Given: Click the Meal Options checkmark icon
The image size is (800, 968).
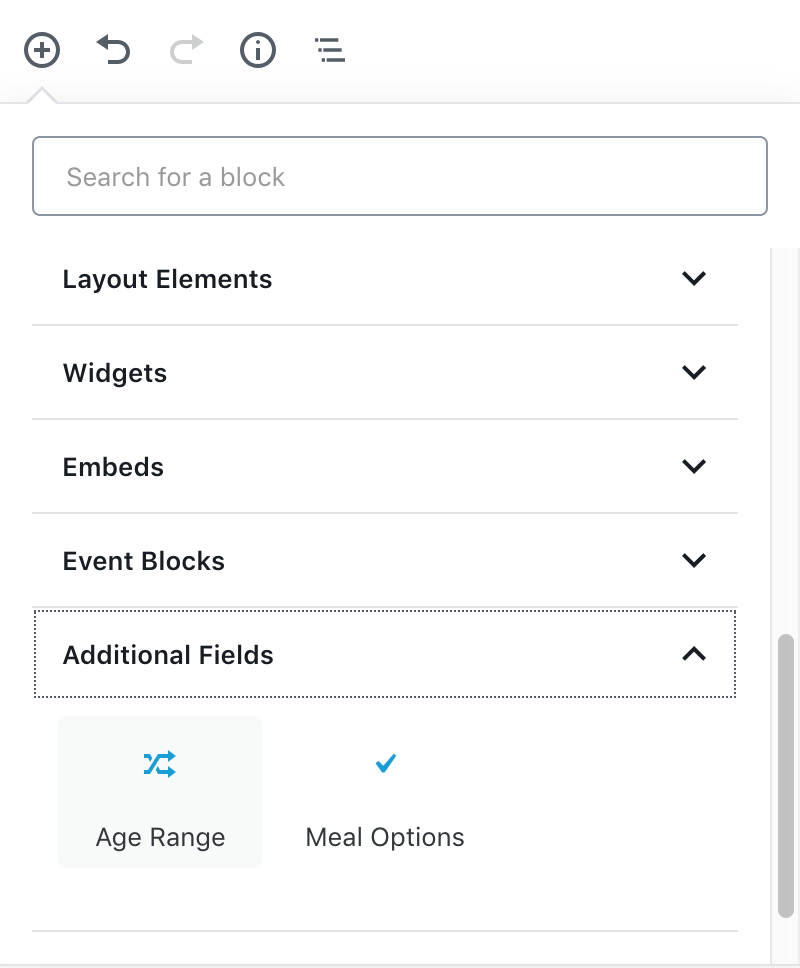Looking at the screenshot, I should point(385,765).
